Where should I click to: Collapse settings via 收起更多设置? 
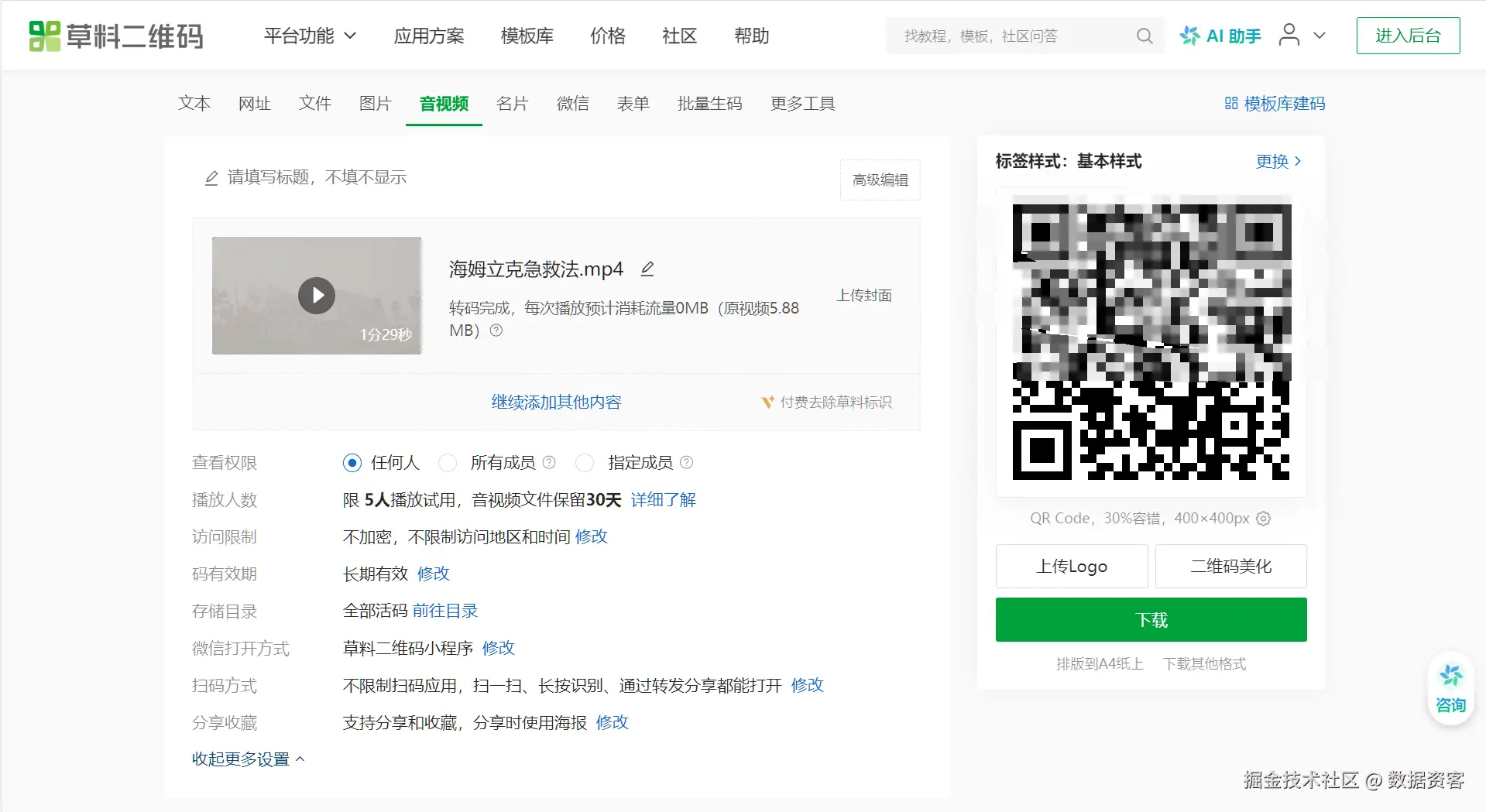[x=249, y=759]
